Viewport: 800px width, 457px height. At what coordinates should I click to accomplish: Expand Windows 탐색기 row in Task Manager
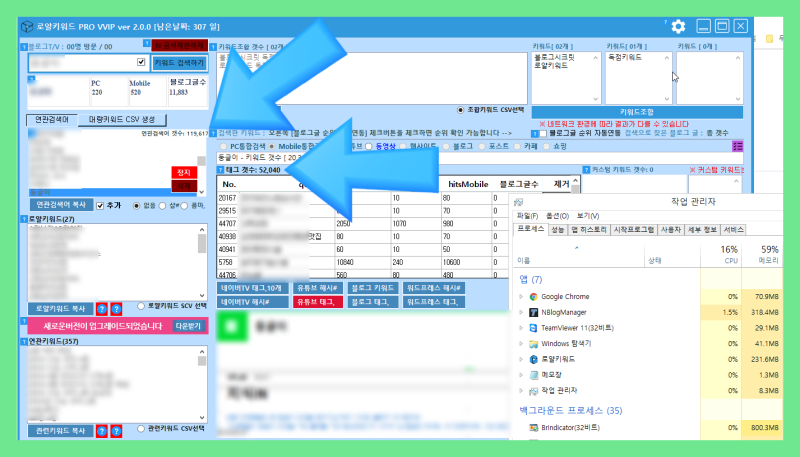521,344
